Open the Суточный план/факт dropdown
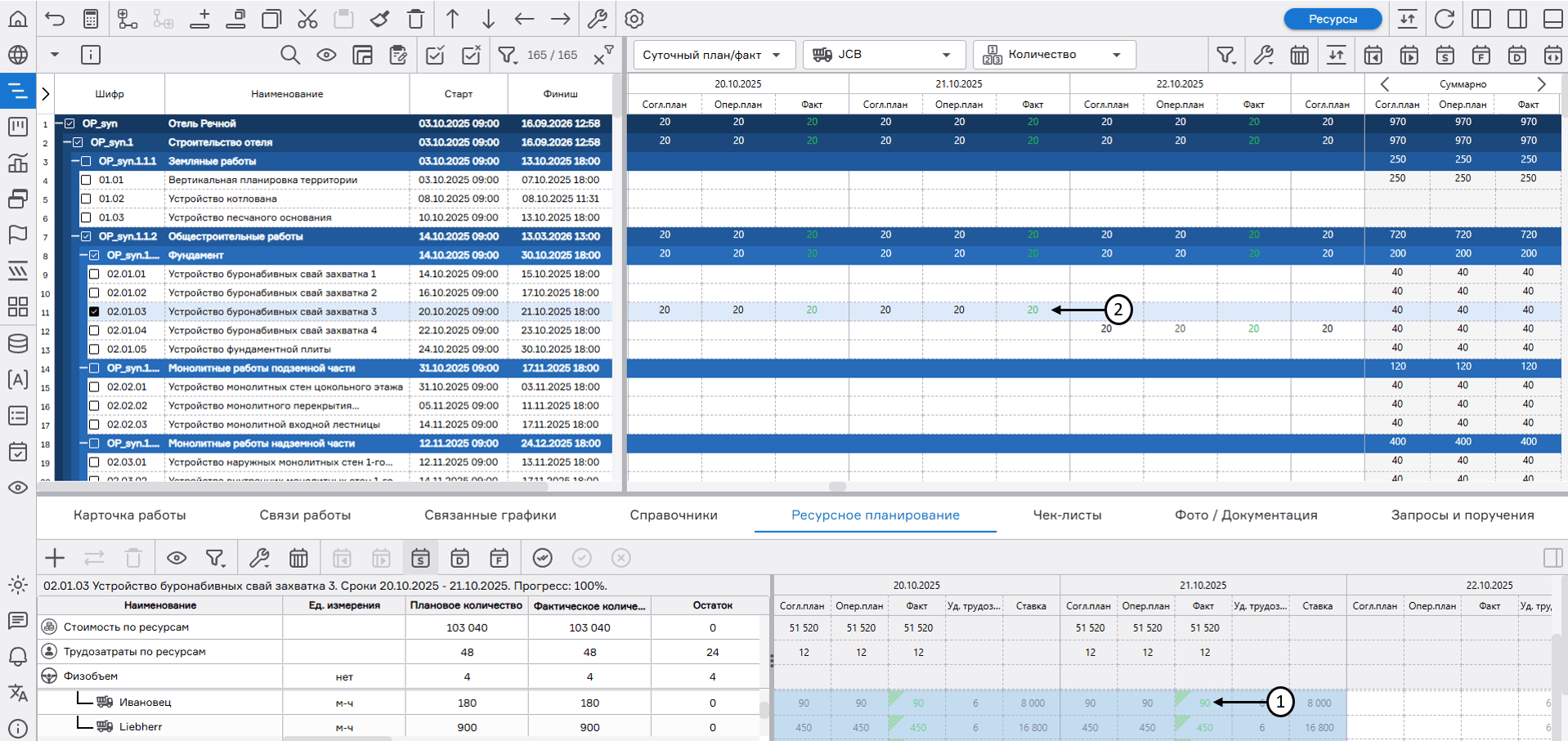The image size is (1568, 741). click(x=712, y=55)
